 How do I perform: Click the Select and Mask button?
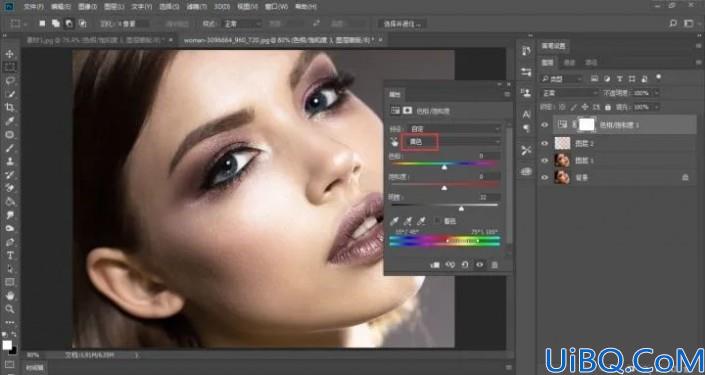click(x=402, y=24)
